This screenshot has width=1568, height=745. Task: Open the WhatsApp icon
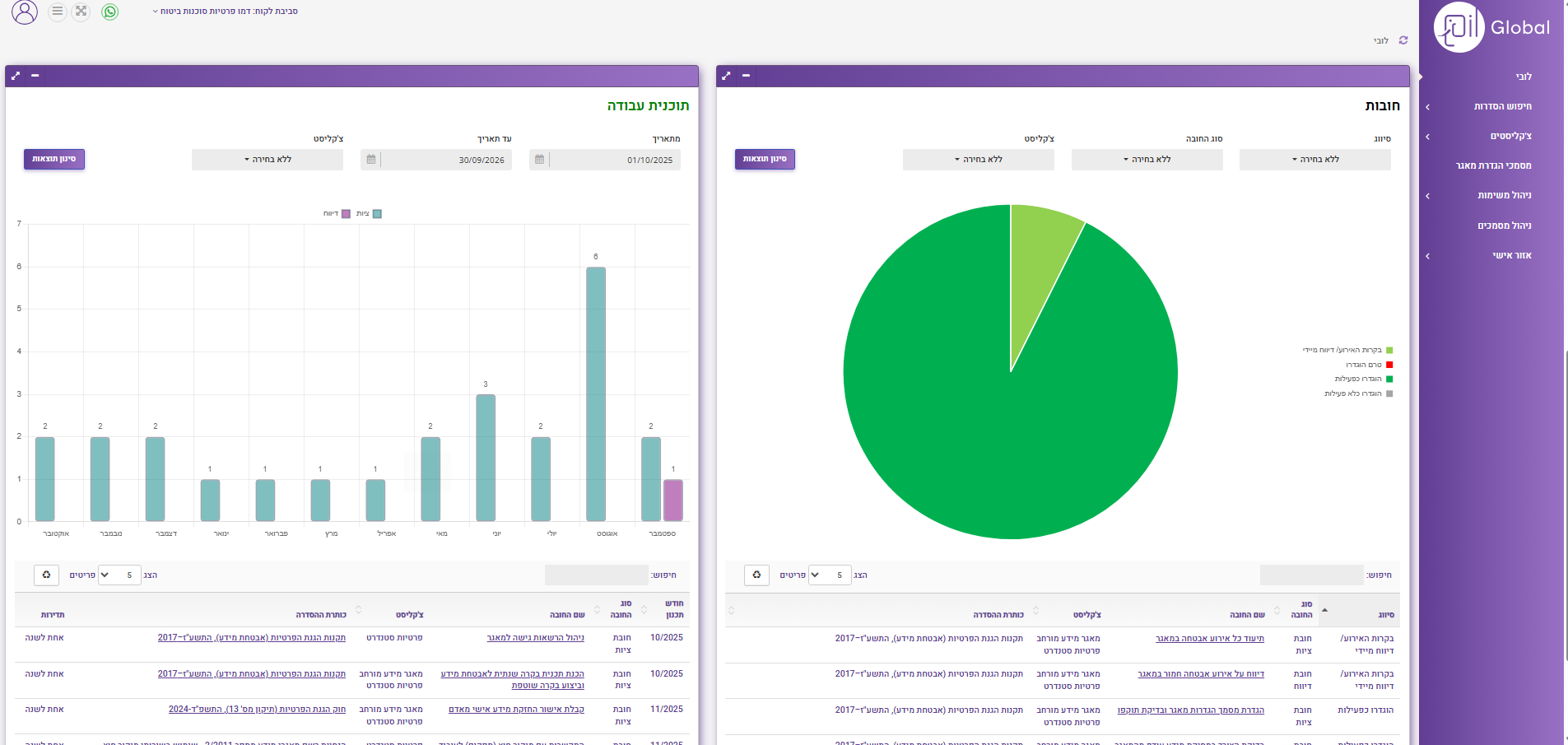click(109, 12)
